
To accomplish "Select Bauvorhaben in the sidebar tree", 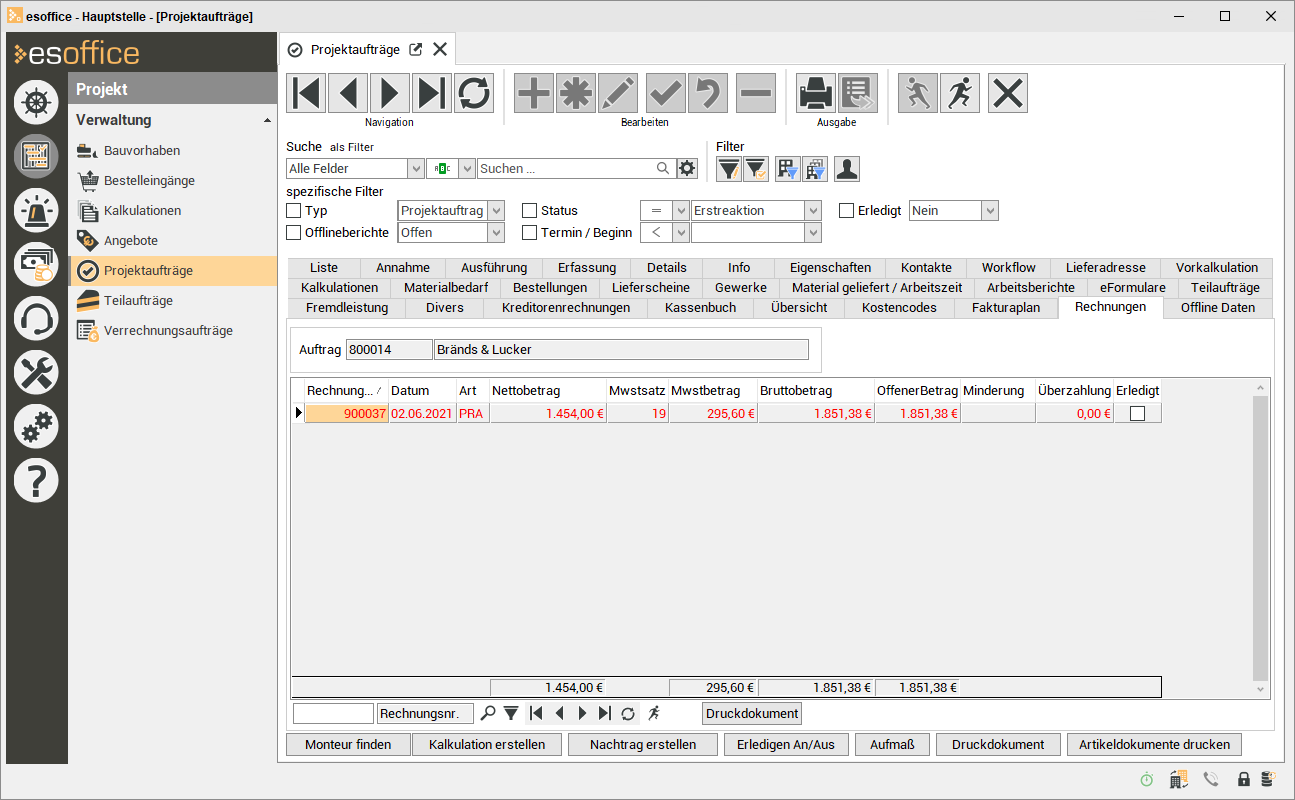I will pos(142,151).
